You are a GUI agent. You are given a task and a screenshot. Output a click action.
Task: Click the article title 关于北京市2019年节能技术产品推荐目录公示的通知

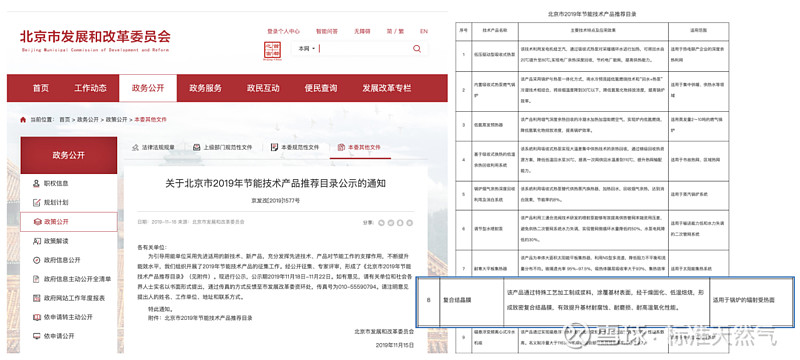click(276, 184)
